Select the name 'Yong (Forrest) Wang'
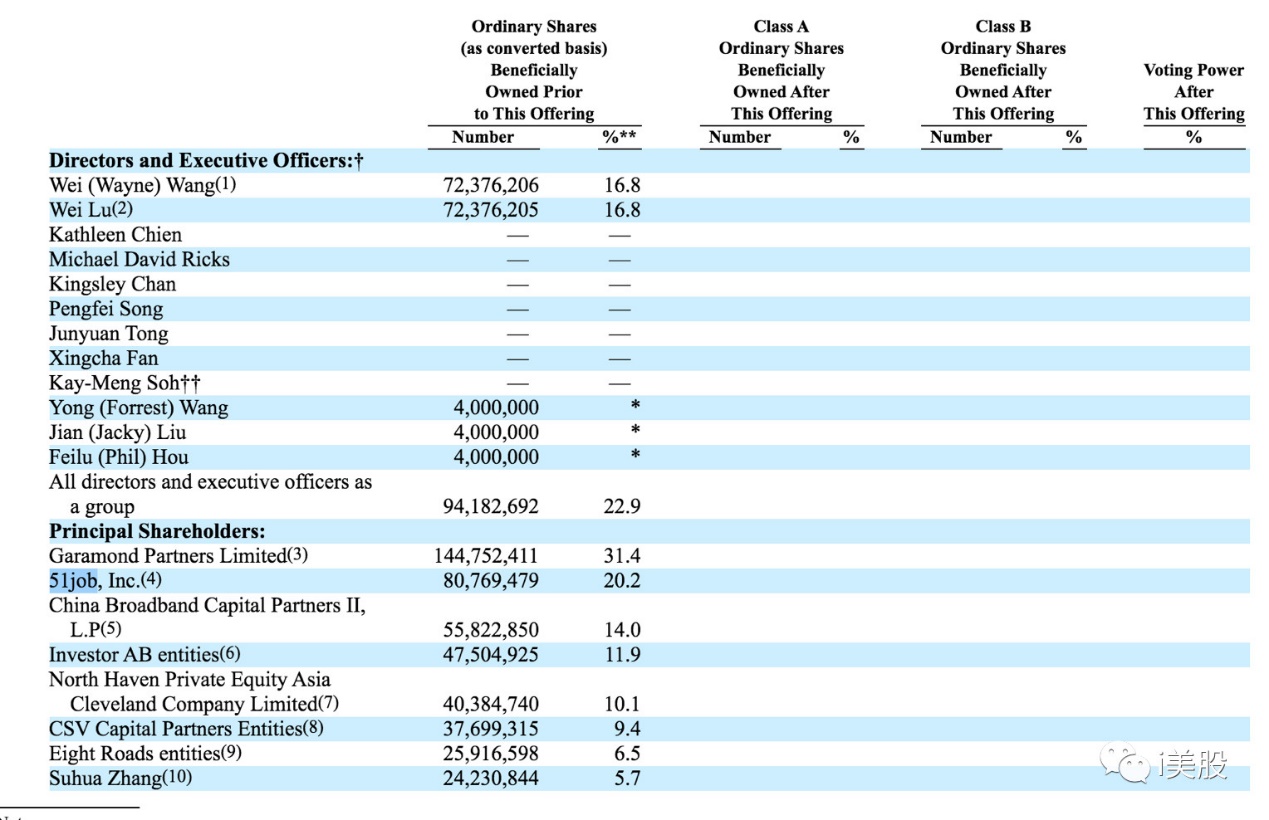1269x820 pixels. point(139,408)
